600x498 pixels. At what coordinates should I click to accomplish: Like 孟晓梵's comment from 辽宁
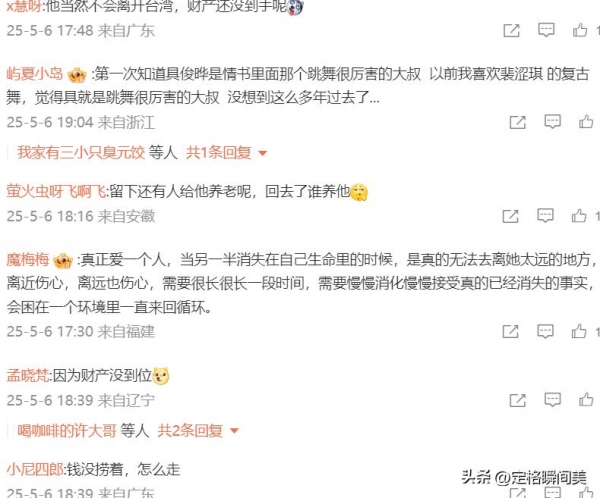click(x=586, y=400)
